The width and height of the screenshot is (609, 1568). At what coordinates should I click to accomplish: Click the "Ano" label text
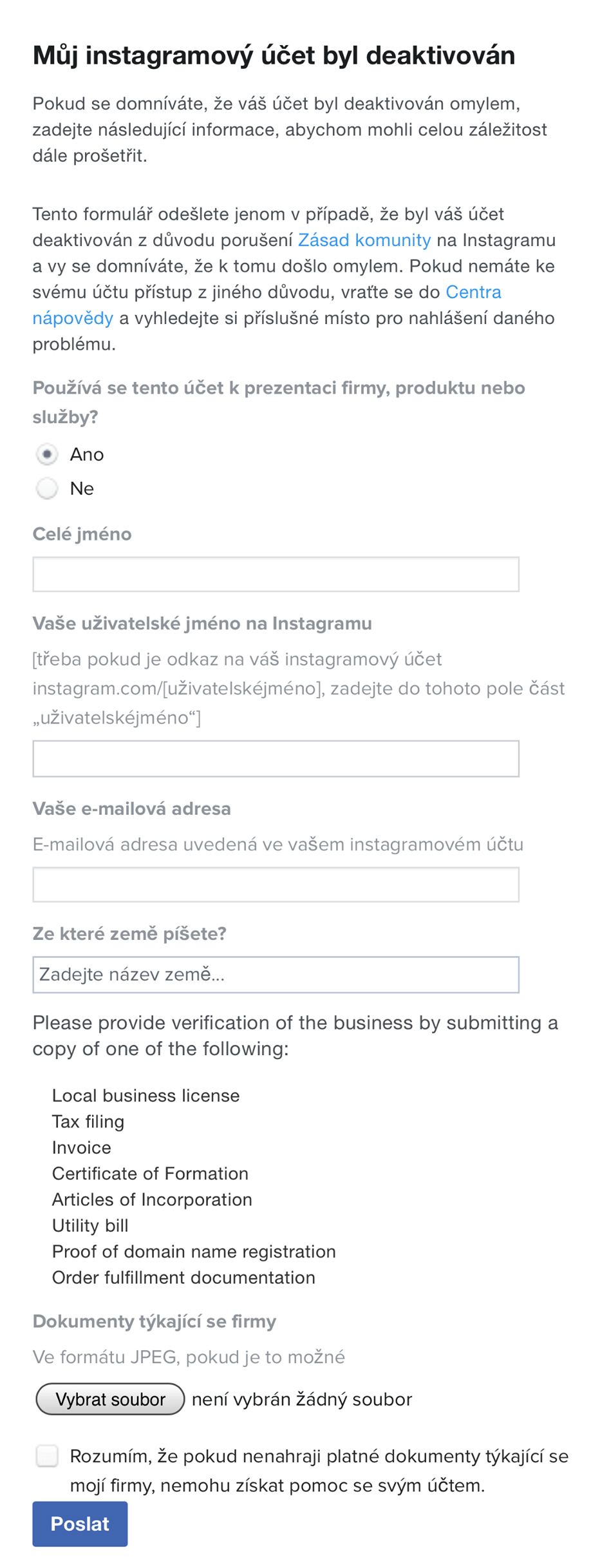87,455
